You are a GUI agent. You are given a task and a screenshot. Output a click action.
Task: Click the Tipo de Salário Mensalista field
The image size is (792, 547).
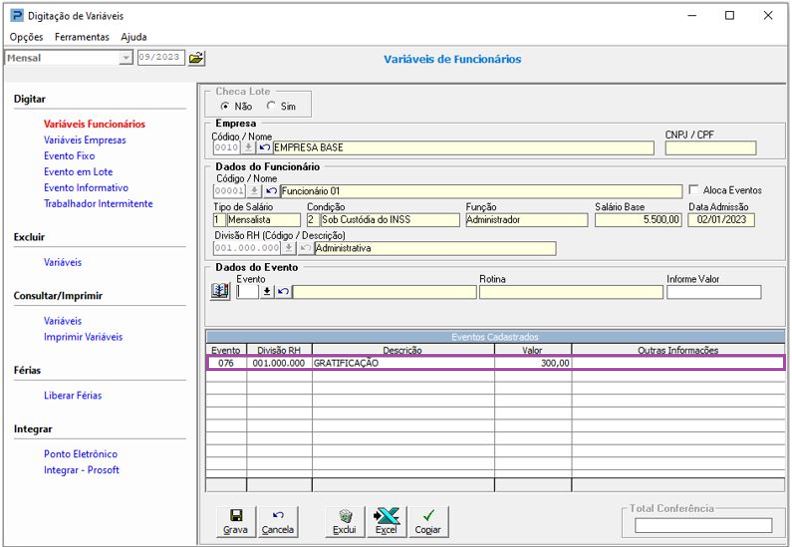tap(263, 220)
